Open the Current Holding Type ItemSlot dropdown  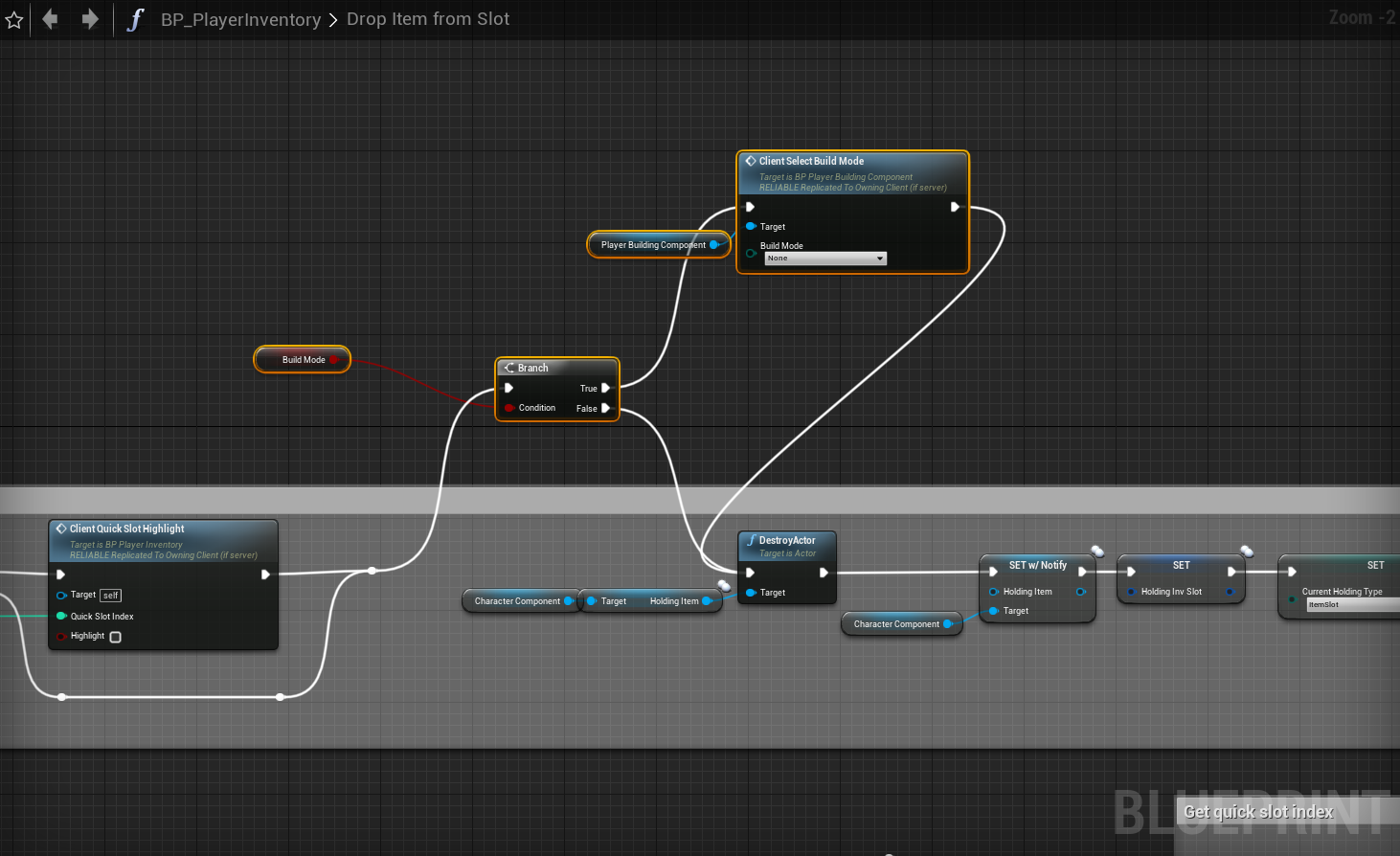pos(1353,605)
